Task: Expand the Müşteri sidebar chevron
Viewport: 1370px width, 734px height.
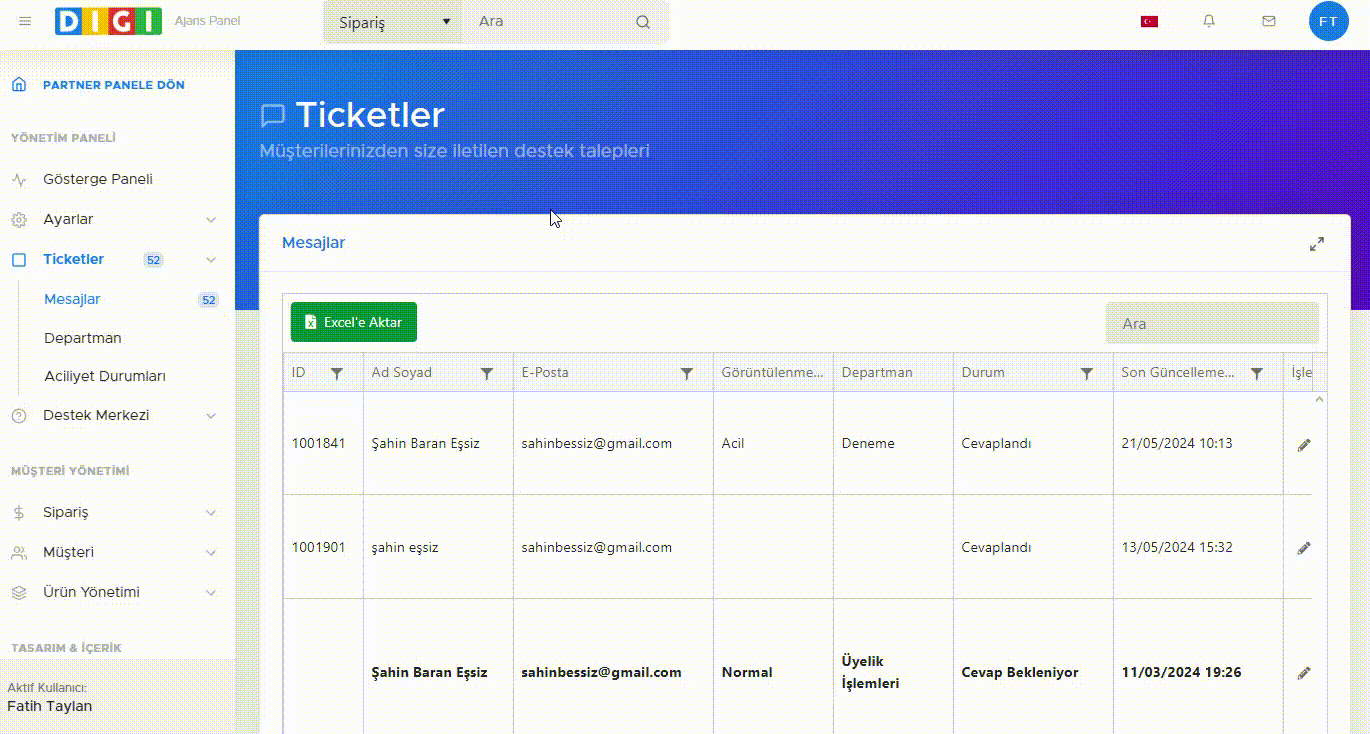Action: click(211, 553)
